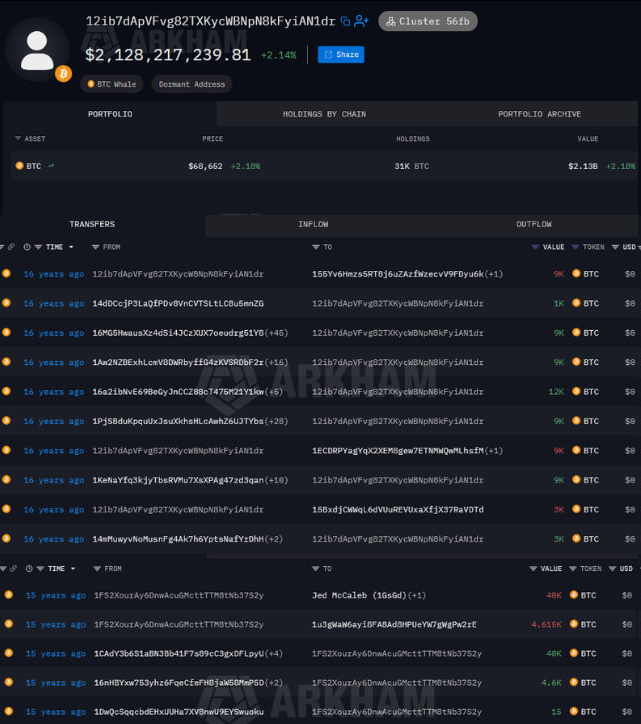Click the BTC token icon in the 4.615K row
The image size is (641, 724).
pyautogui.click(x=574, y=624)
